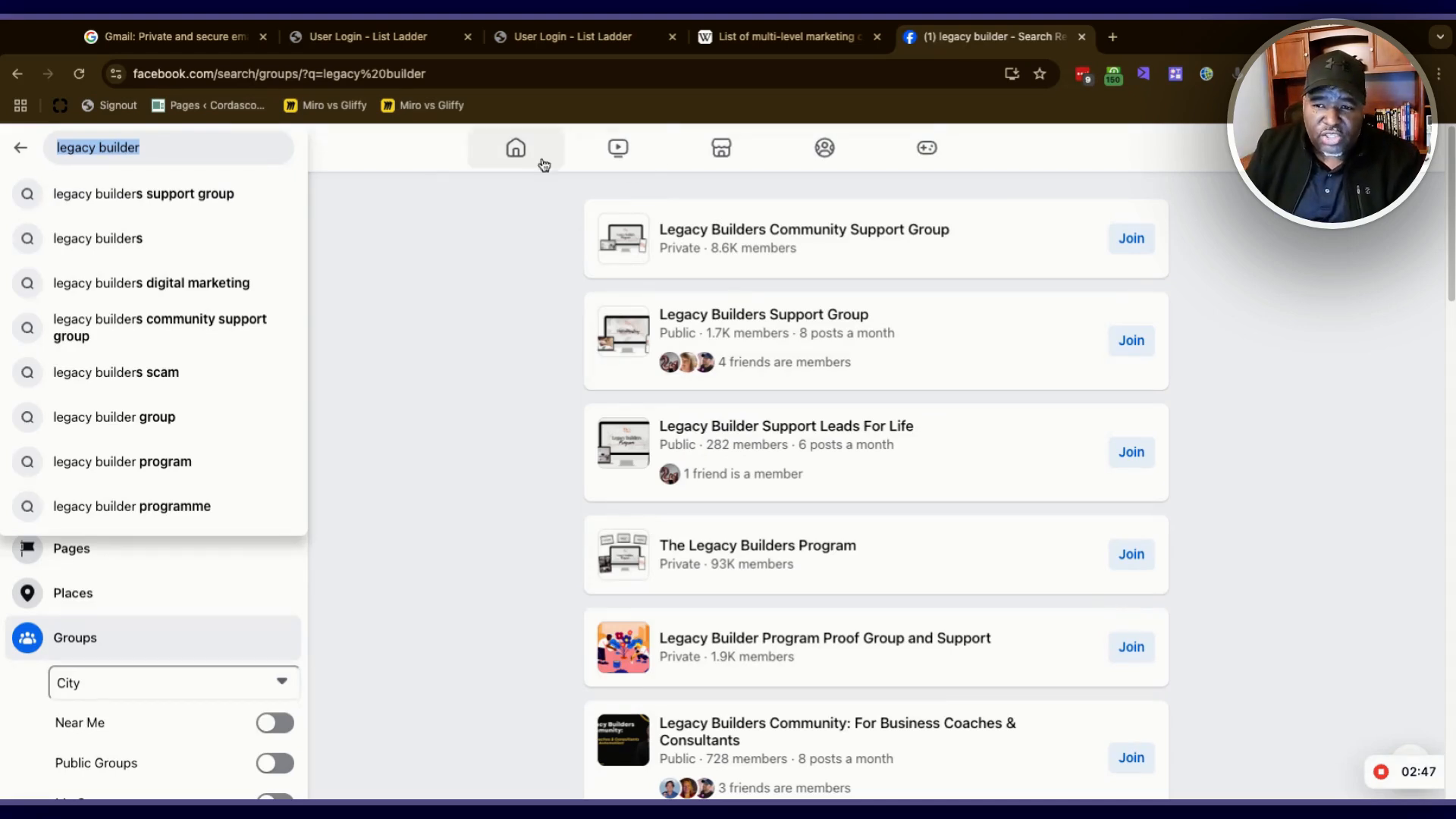Viewport: 1456px width, 819px height.
Task: Open Legacy Builder Support Leads For Life title
Action: [786, 426]
